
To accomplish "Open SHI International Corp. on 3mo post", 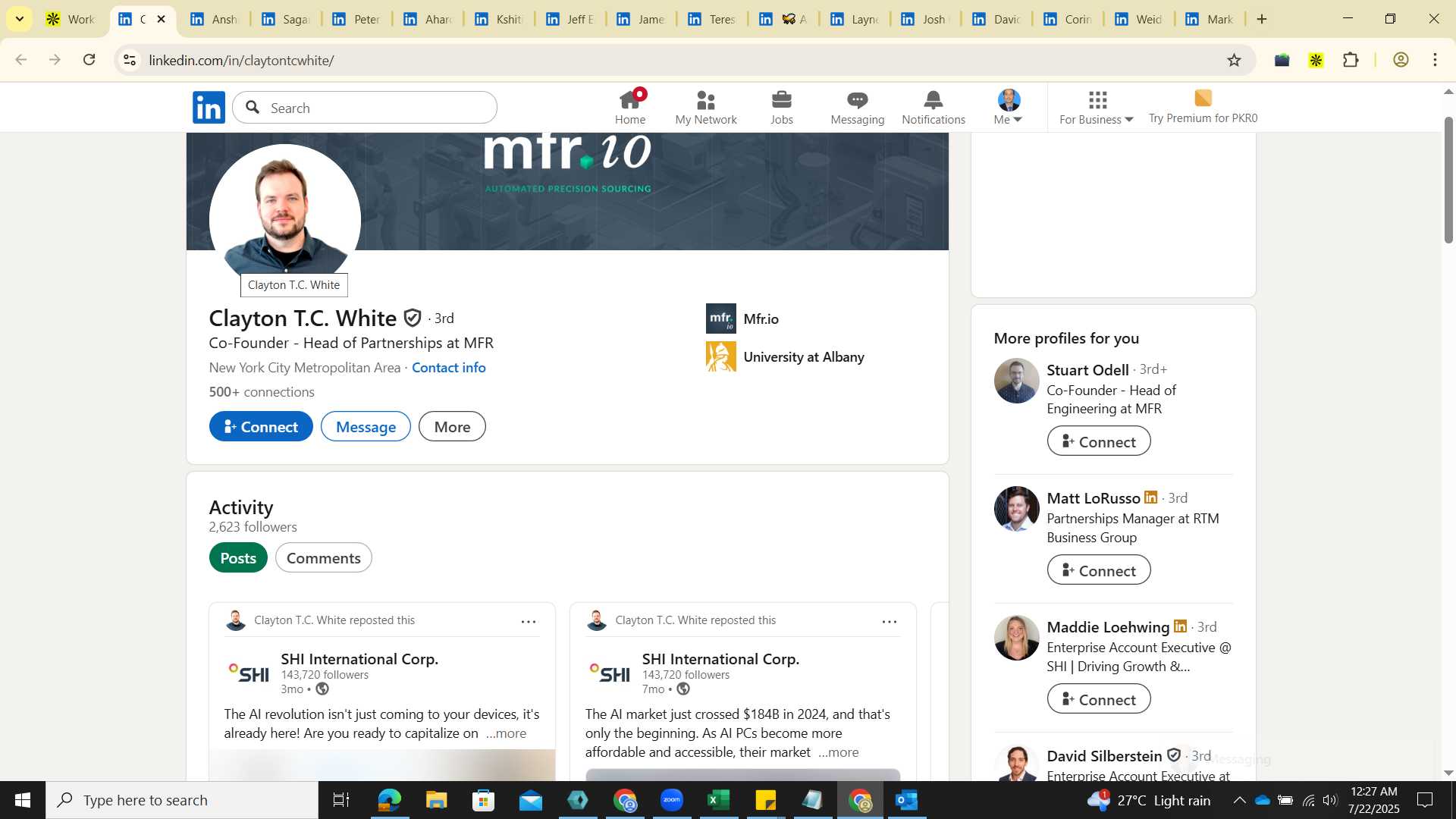I will [359, 659].
